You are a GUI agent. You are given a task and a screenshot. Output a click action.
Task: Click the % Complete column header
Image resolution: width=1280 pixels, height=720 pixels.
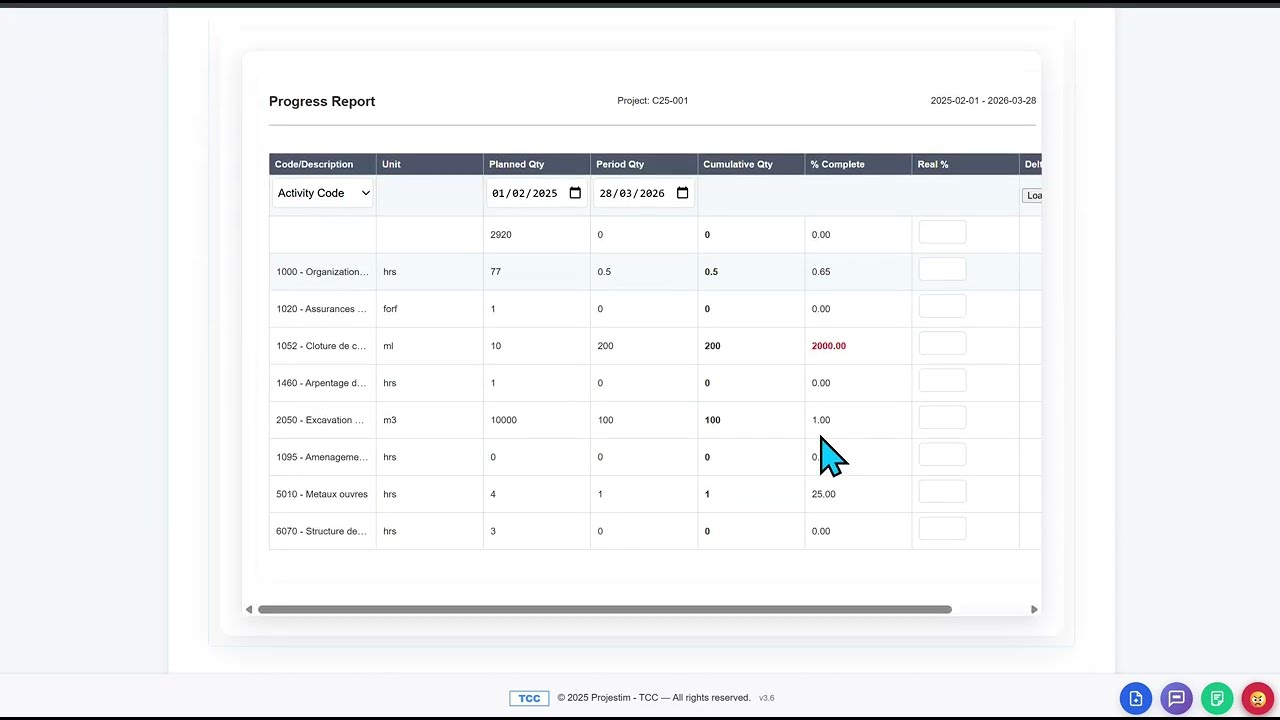857,164
